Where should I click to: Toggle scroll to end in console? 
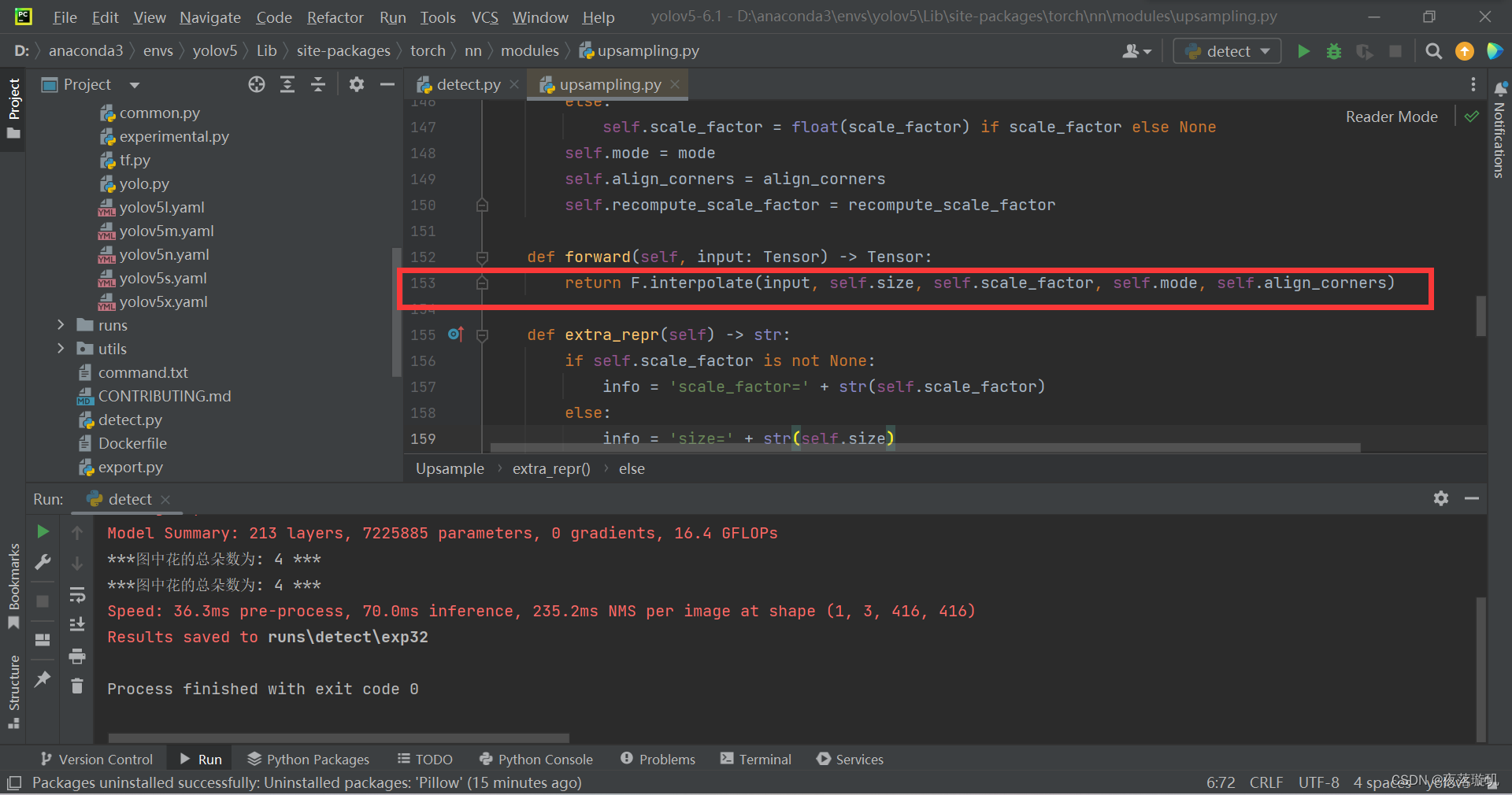tap(76, 624)
